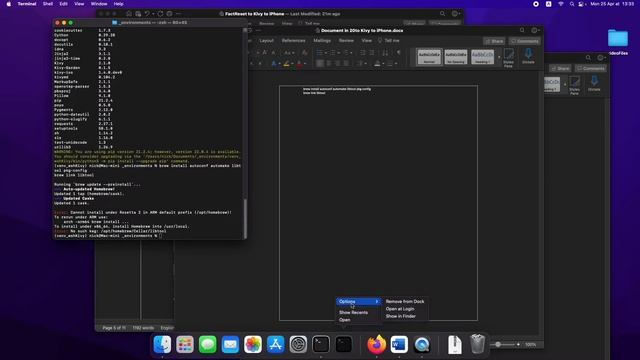
Task: Apply Heading 1 style from gallery
Action: tap(482, 57)
